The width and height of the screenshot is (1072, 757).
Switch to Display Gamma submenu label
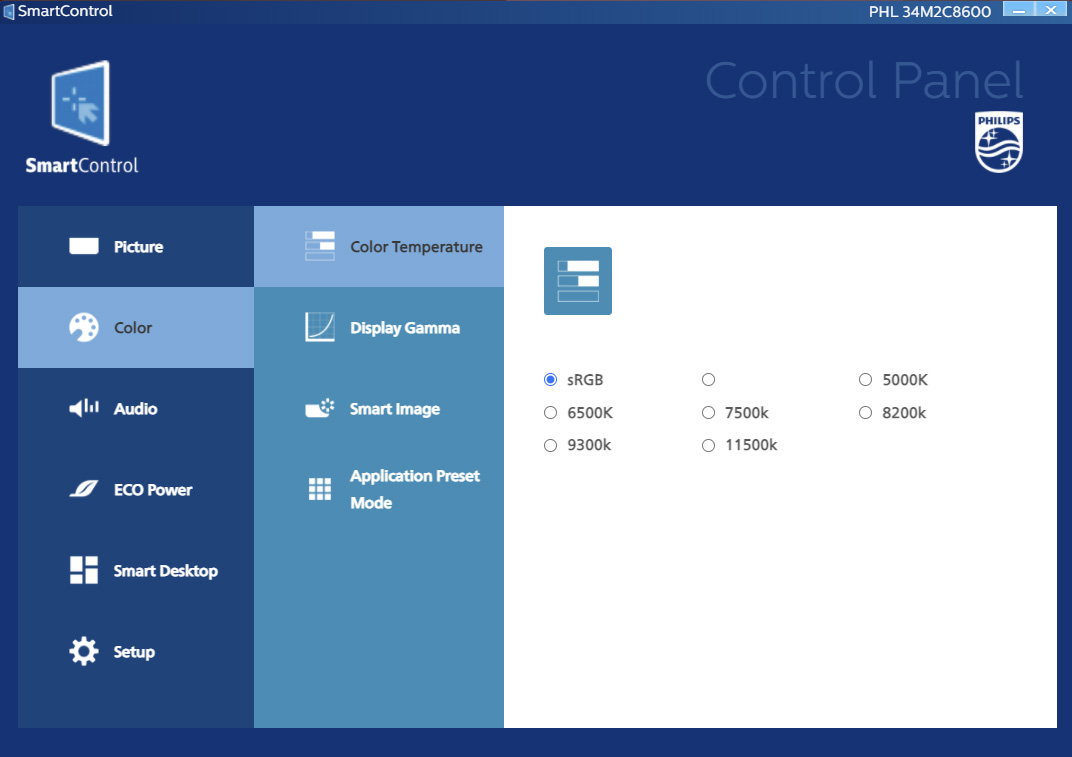coord(405,328)
